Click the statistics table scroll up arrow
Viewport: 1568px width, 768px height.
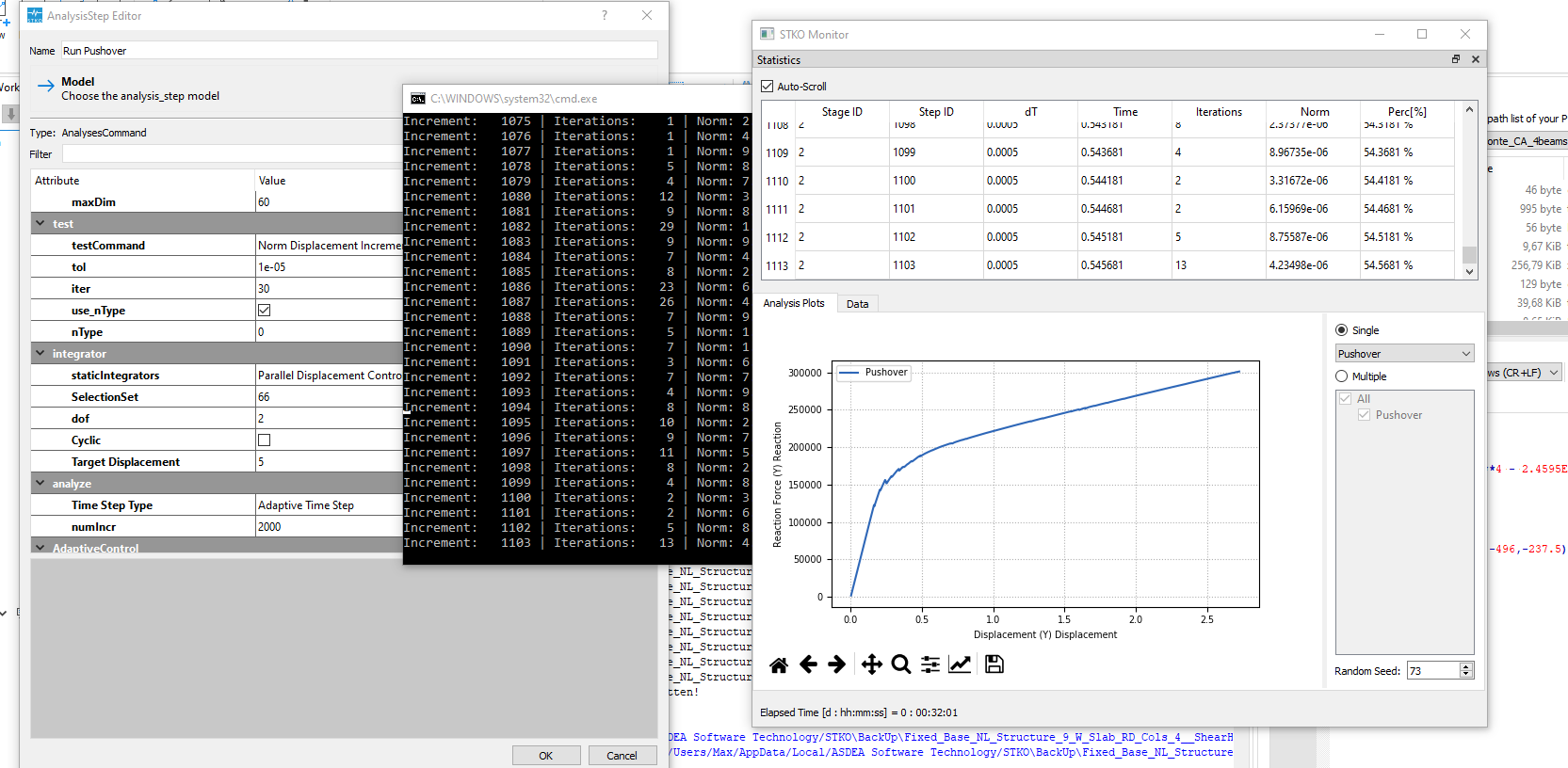tap(1469, 110)
